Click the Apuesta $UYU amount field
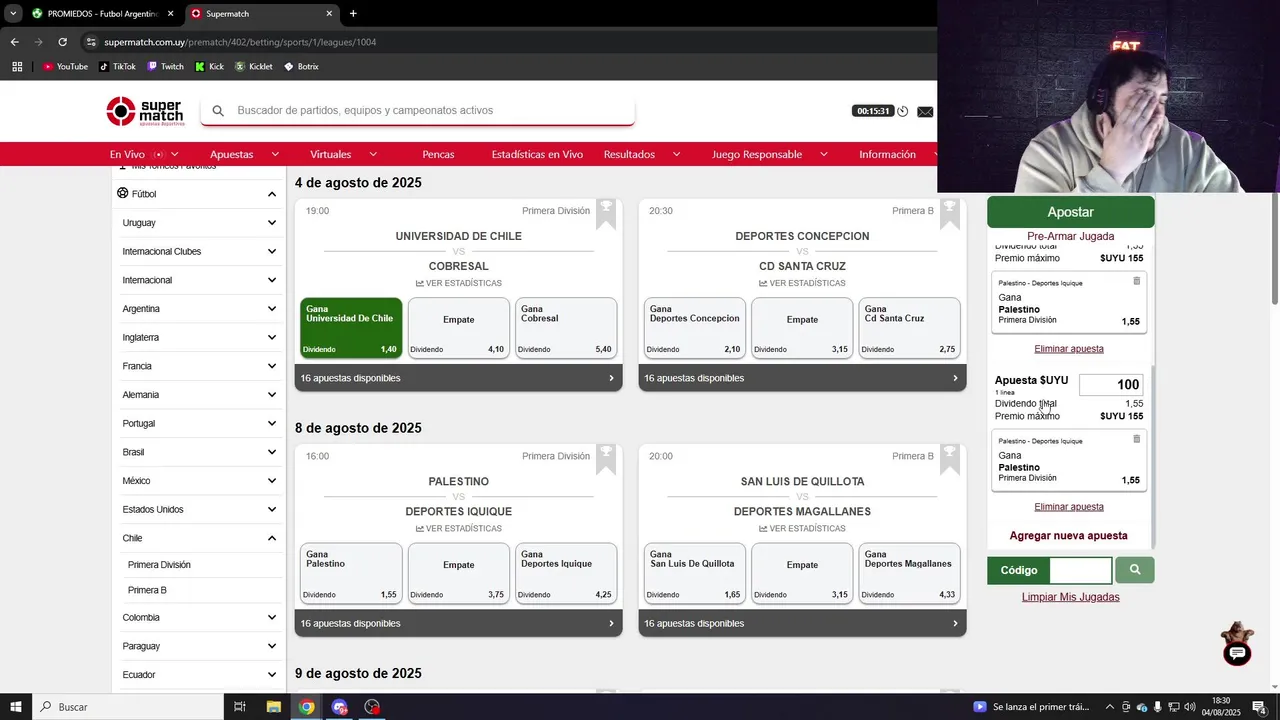Image resolution: width=1280 pixels, height=720 pixels. click(x=1111, y=385)
